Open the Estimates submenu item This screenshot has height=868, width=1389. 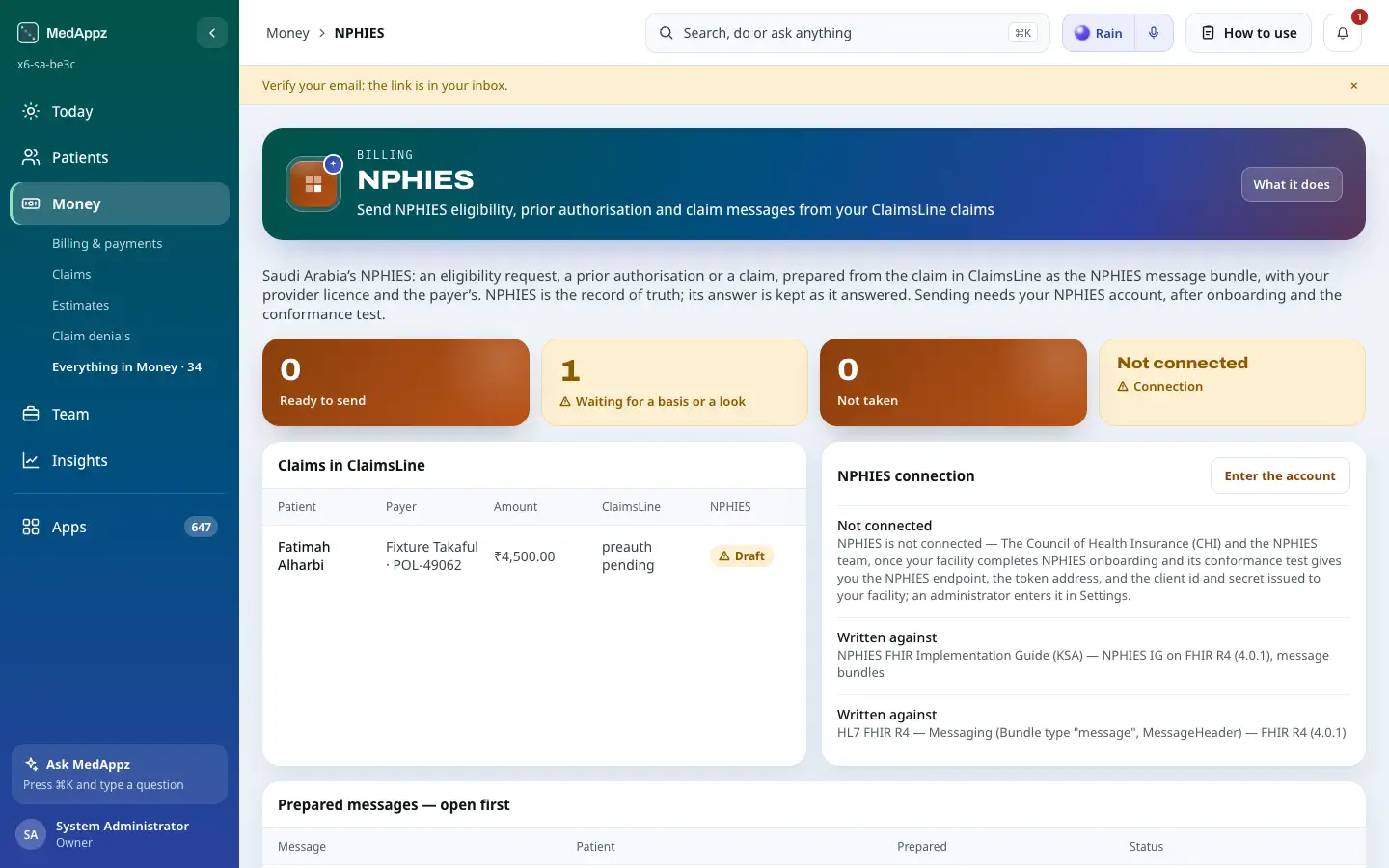(x=80, y=305)
